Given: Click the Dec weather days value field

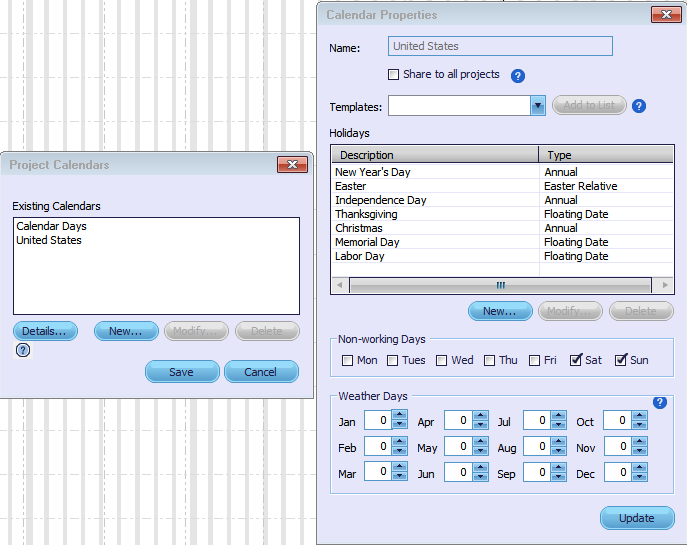Looking at the screenshot, I should click(x=618, y=472).
